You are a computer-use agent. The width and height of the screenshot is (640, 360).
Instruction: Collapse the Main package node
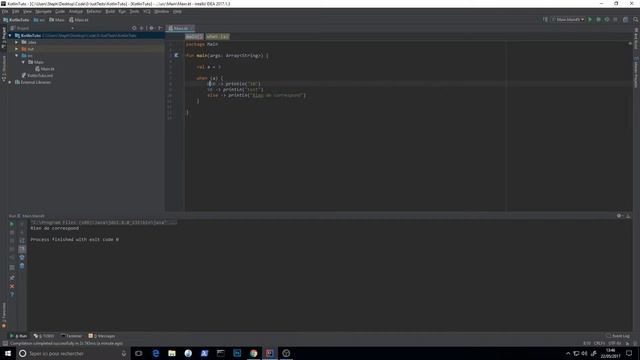pyautogui.click(x=23, y=62)
